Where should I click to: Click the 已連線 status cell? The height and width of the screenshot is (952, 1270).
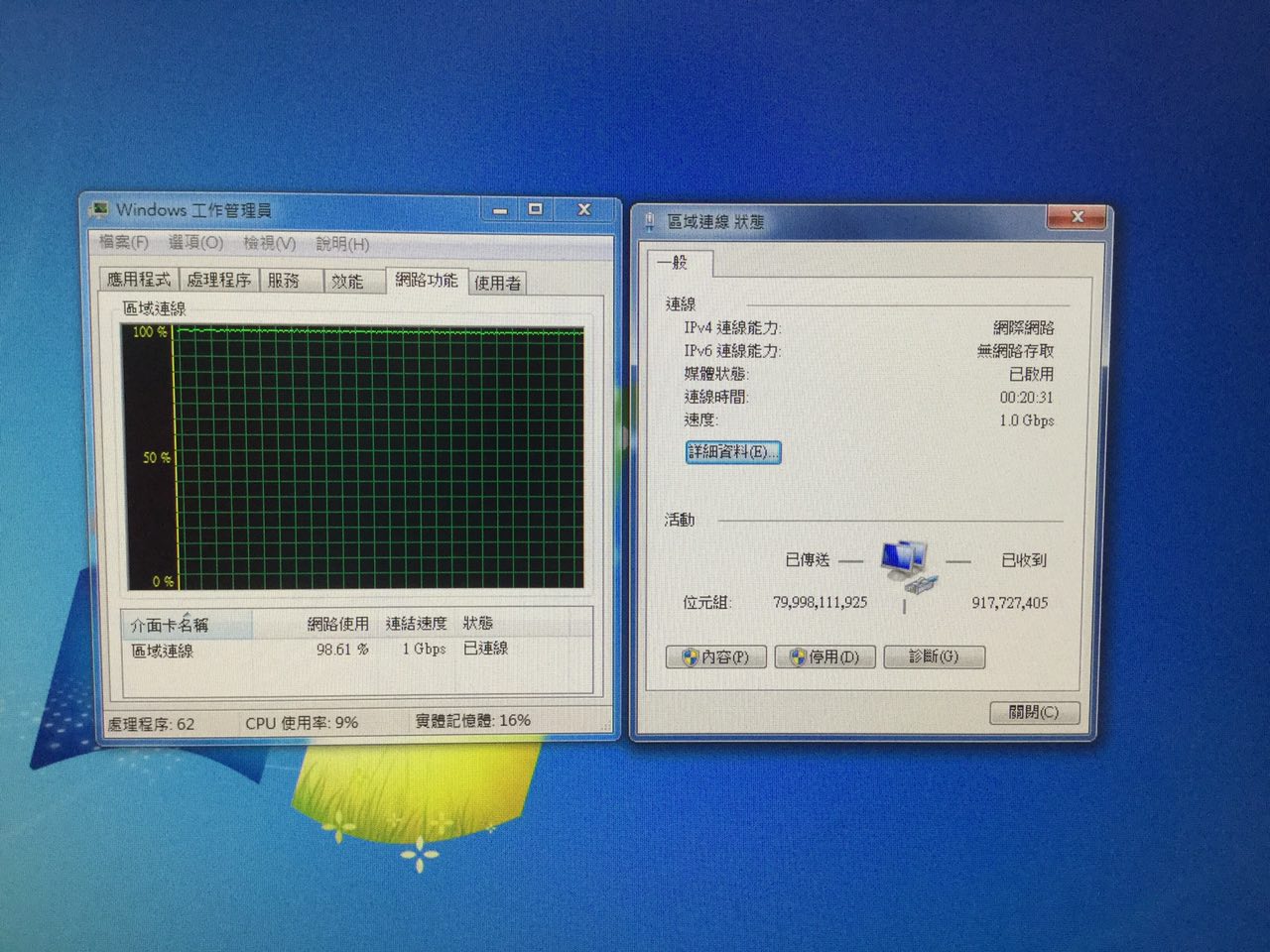[x=485, y=648]
